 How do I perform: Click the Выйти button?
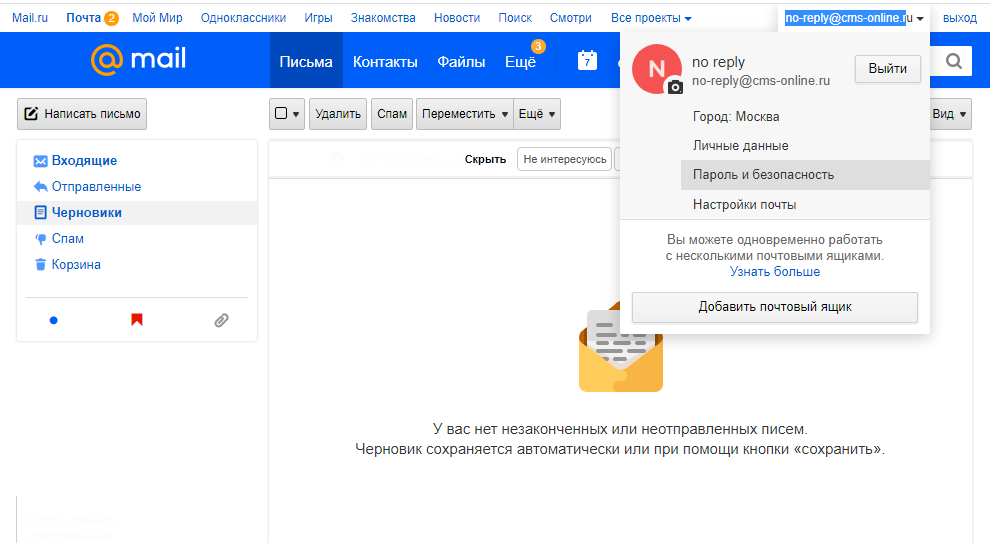click(887, 68)
